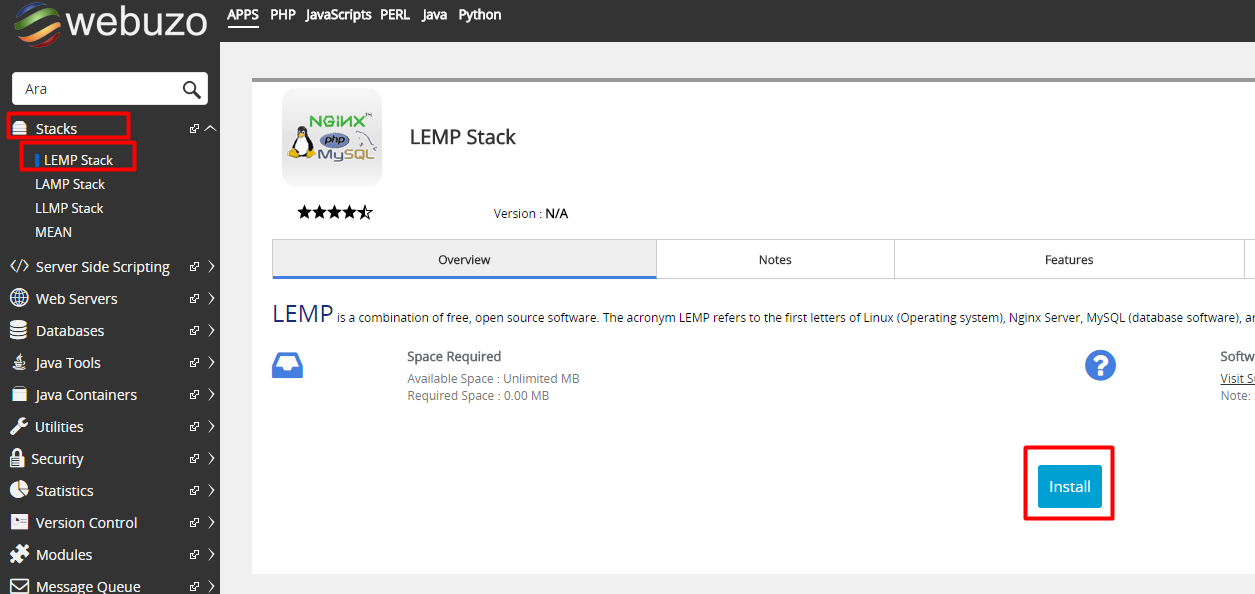This screenshot has width=1255, height=594.
Task: Click the Modules puzzle piece icon
Action: (19, 554)
